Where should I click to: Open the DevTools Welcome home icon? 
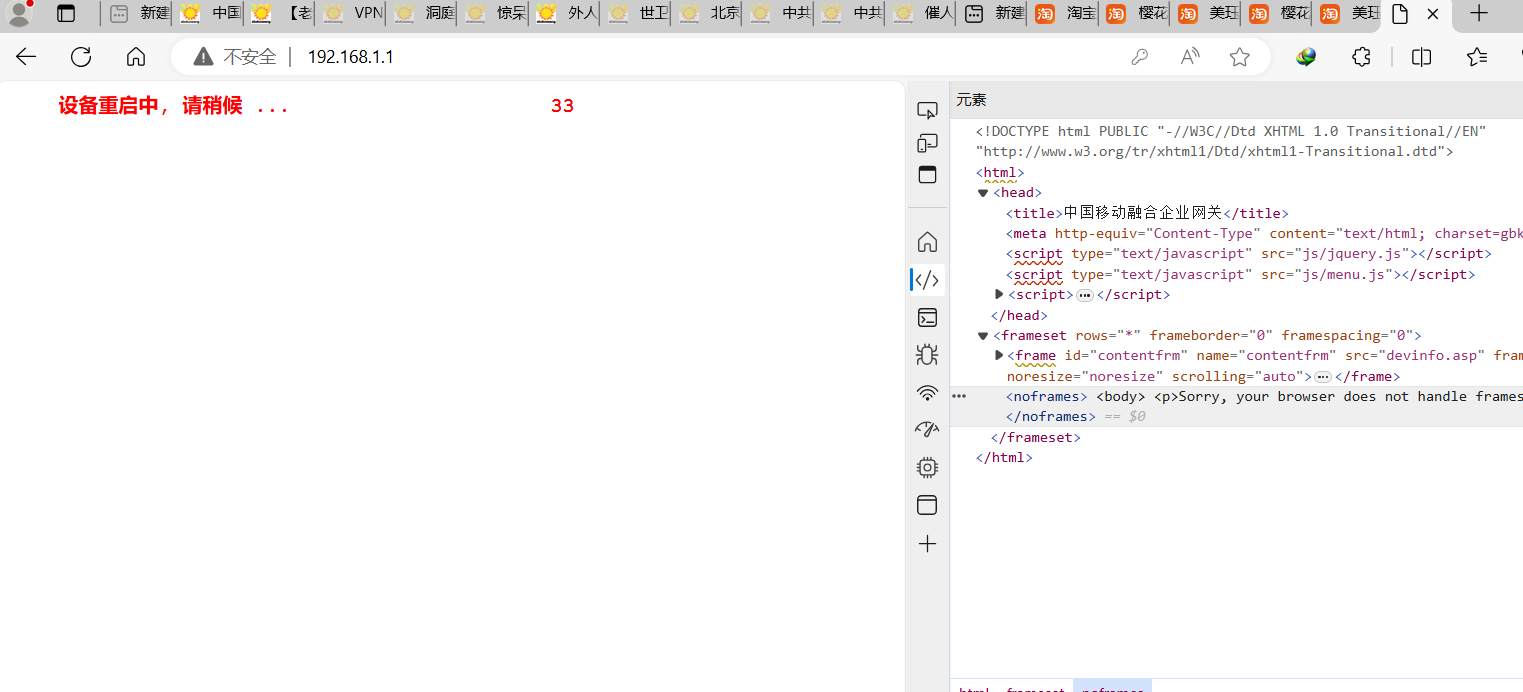point(927,242)
